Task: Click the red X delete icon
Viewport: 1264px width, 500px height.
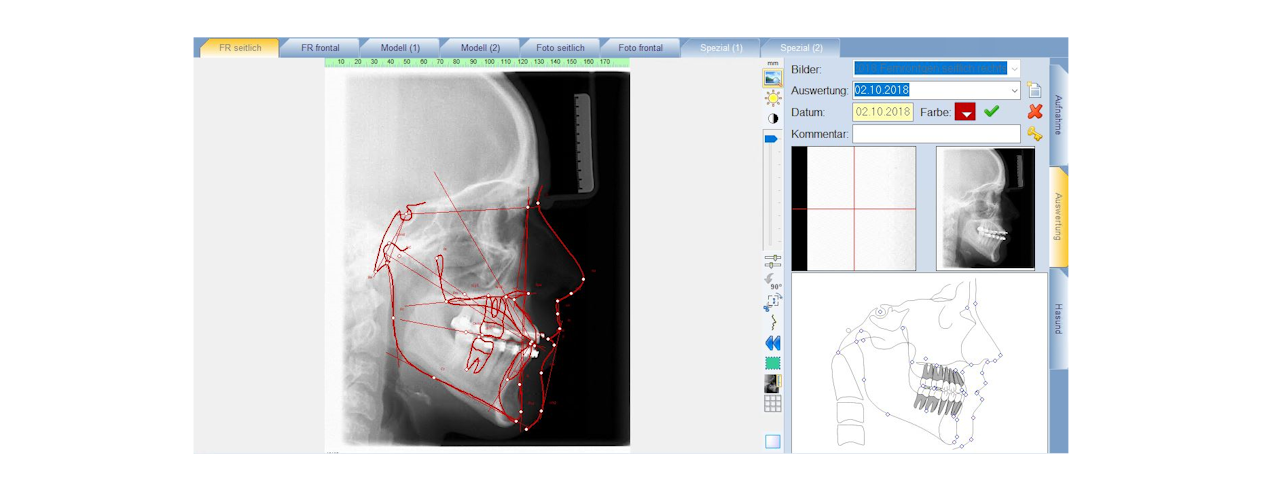Action: pyautogui.click(x=1035, y=112)
